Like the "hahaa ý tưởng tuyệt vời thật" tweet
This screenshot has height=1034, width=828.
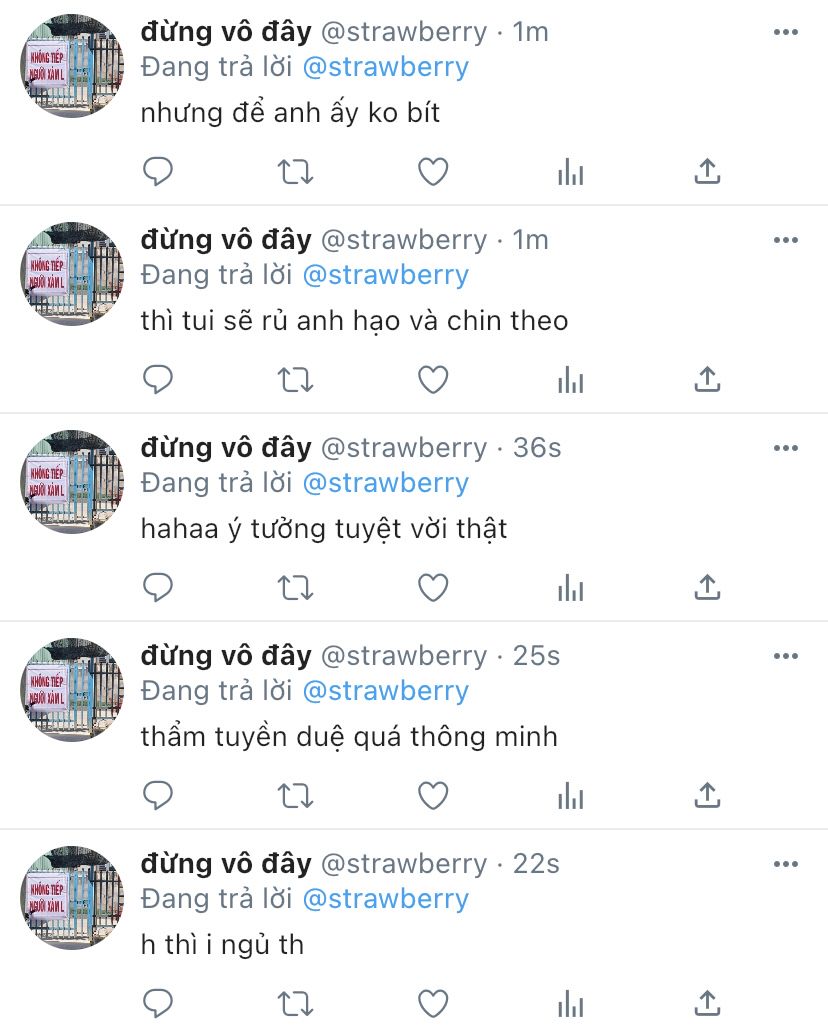pos(433,588)
